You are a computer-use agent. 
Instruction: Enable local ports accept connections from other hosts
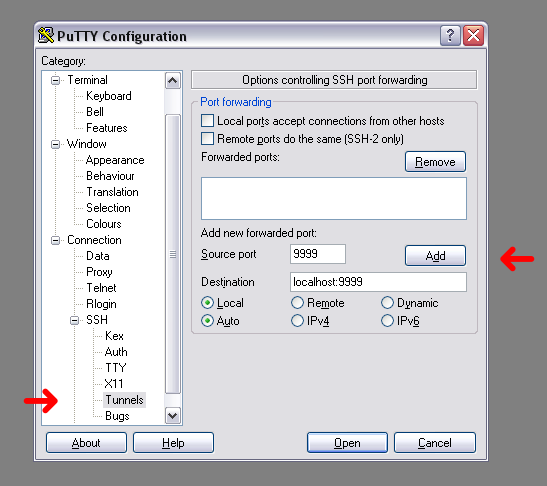point(207,121)
